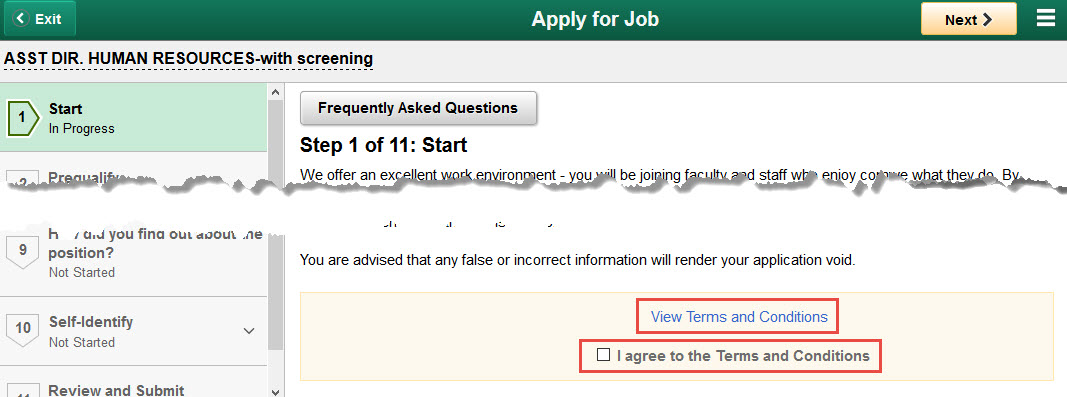Screen dimensions: 1067x397
Task: Click the step 1 Start badge icon
Action: 22,118
